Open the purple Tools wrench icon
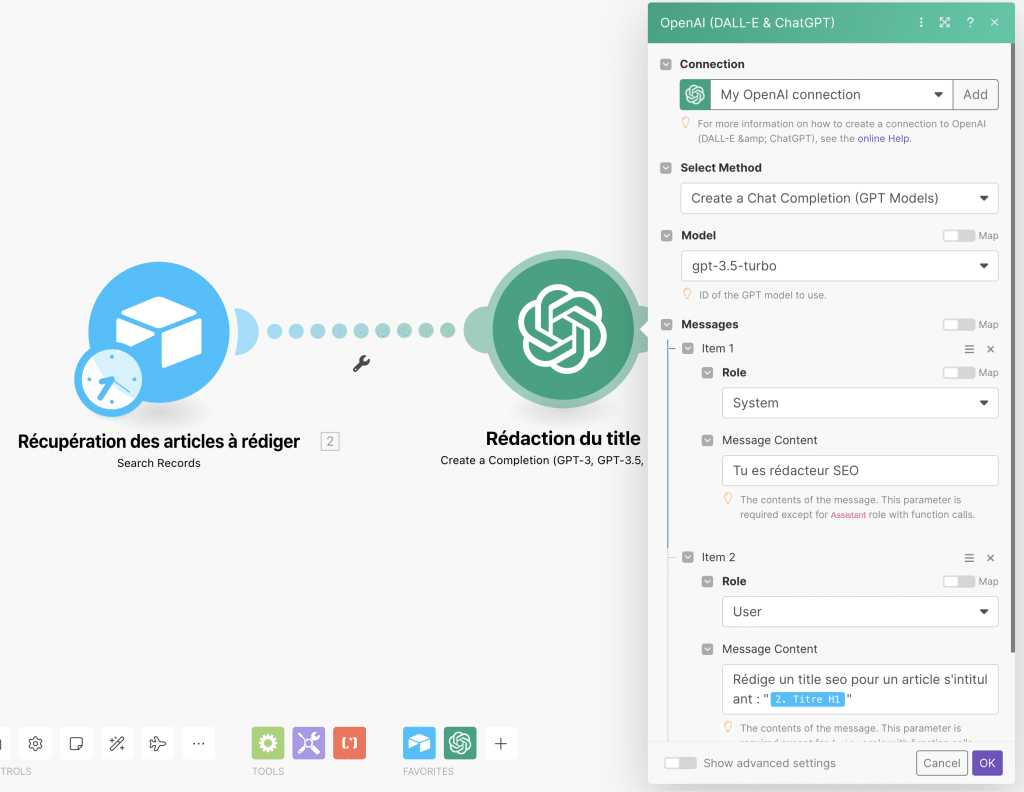1024x792 pixels. point(309,743)
